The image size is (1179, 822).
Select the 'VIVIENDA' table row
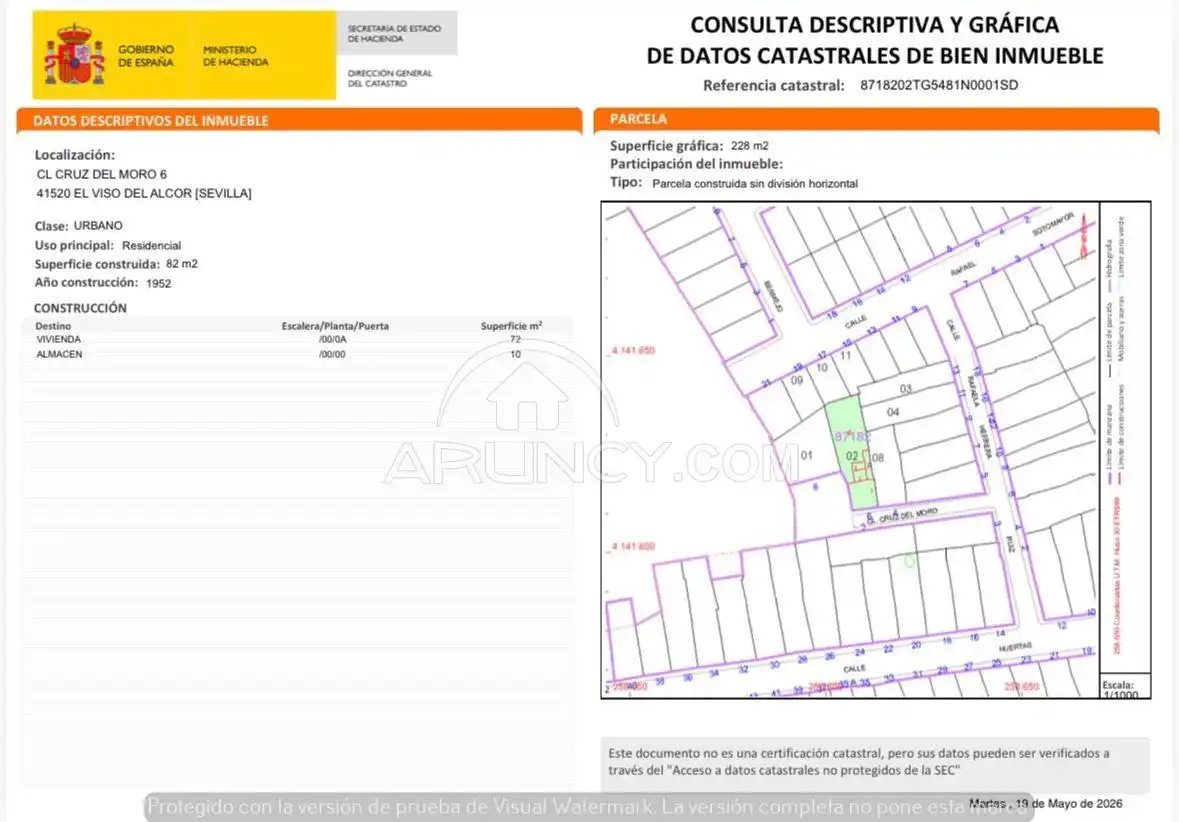(x=298, y=339)
